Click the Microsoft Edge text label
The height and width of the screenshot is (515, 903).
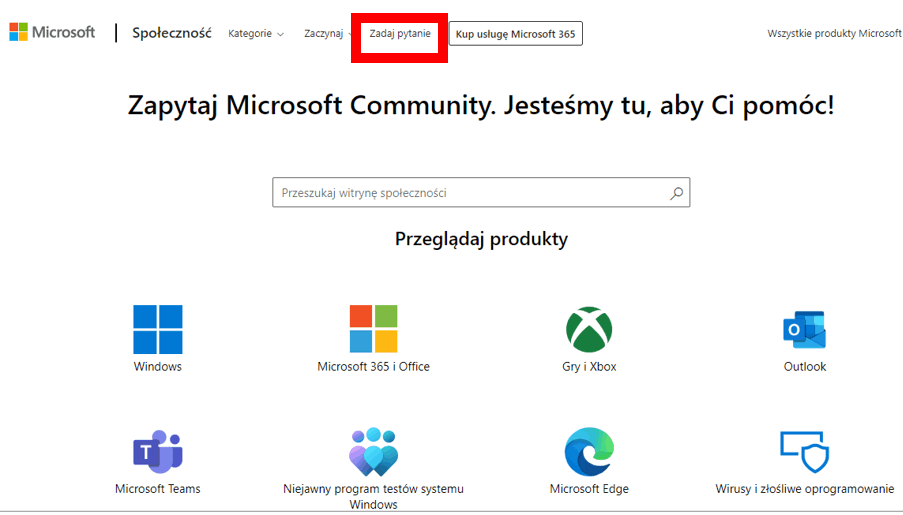coord(589,489)
